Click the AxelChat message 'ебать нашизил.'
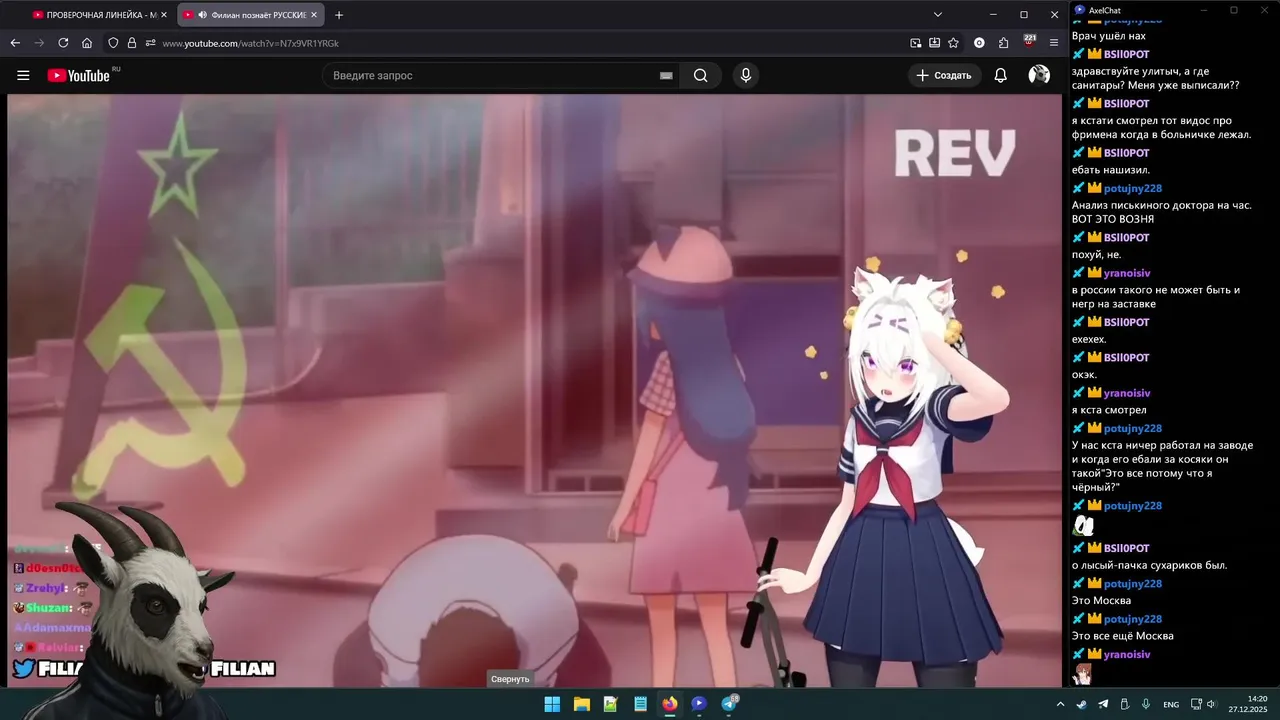 click(x=1110, y=170)
